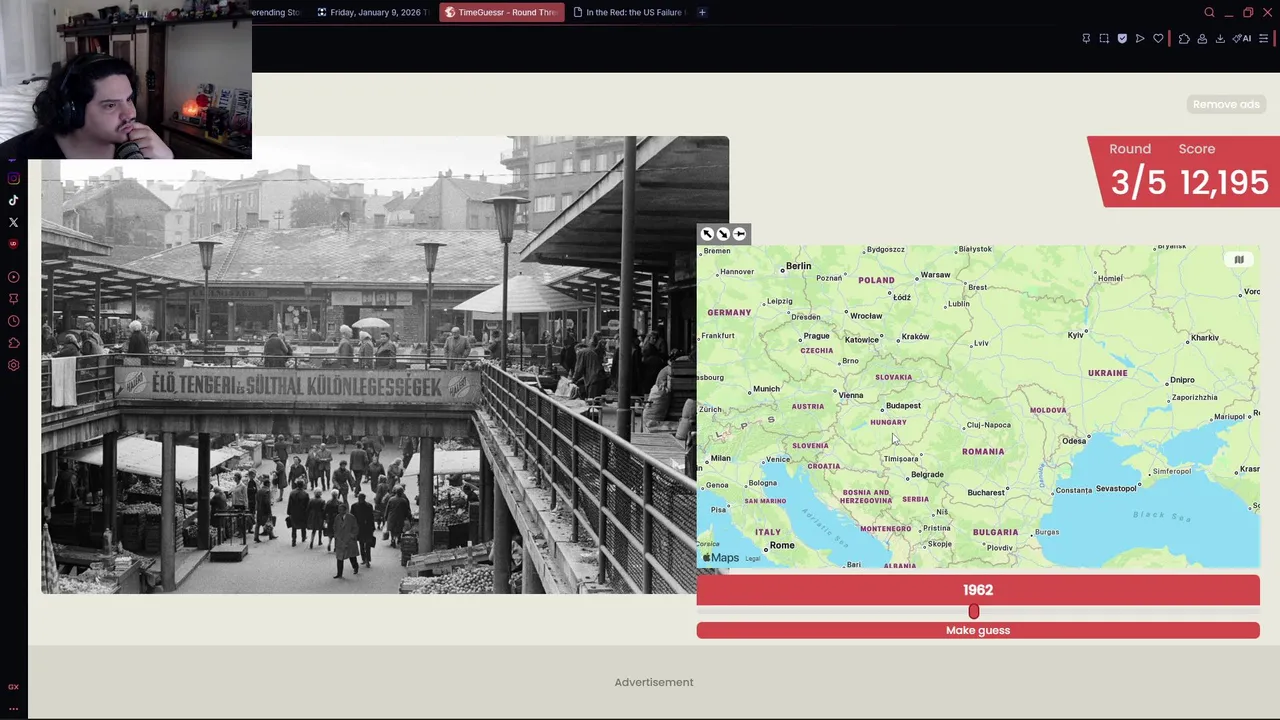This screenshot has width=1280, height=720.
Task: Click Sevastopol on the map
Action: point(1116,488)
